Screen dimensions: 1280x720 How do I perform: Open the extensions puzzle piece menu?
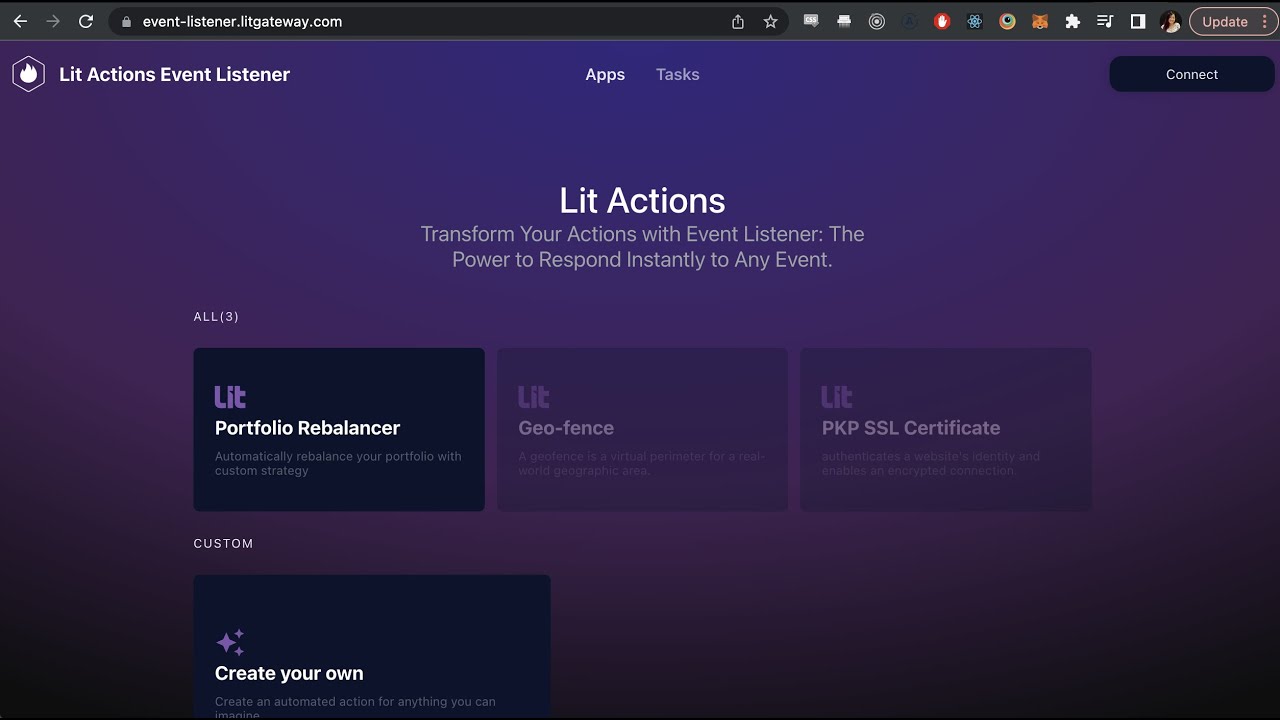tap(1072, 21)
